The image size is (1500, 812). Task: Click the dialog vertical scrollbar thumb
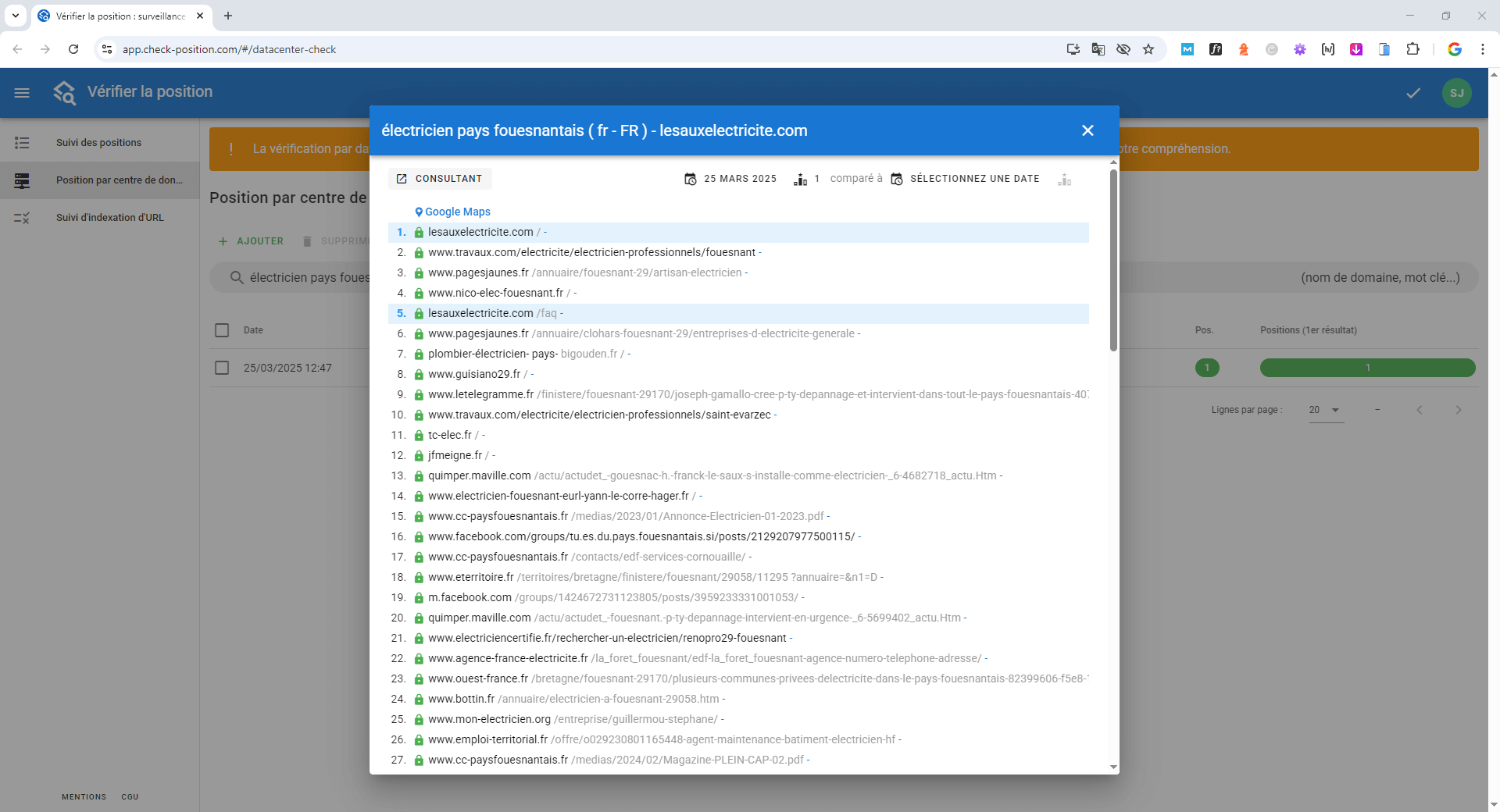1113,260
